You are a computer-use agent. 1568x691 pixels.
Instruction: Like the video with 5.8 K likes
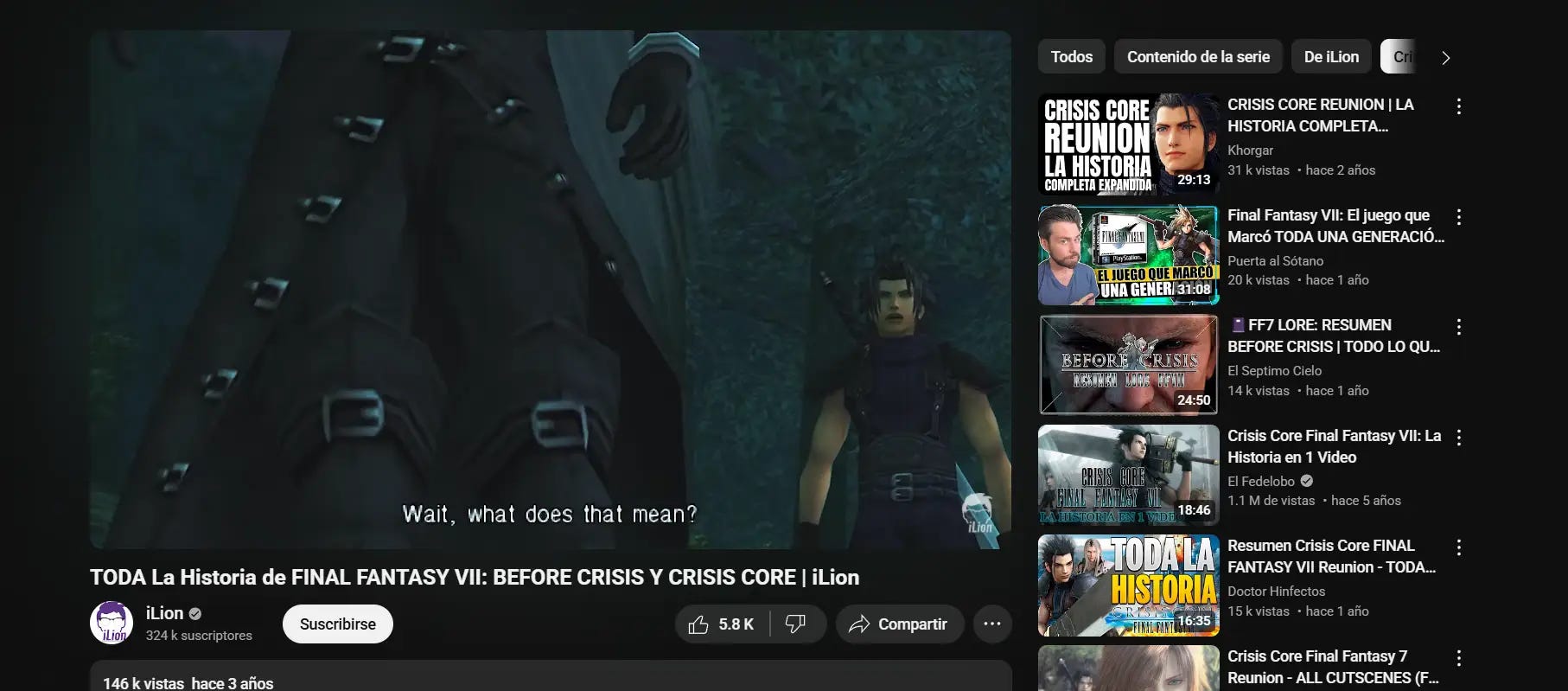tap(722, 624)
